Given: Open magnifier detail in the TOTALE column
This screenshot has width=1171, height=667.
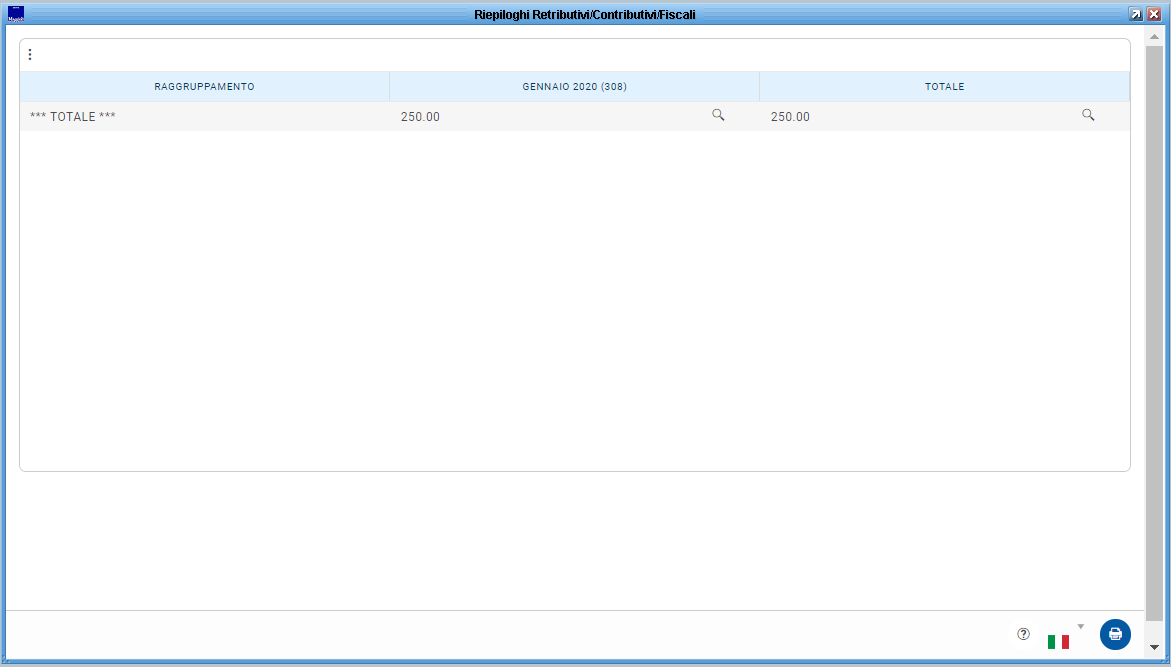Looking at the screenshot, I should pyautogui.click(x=1088, y=115).
